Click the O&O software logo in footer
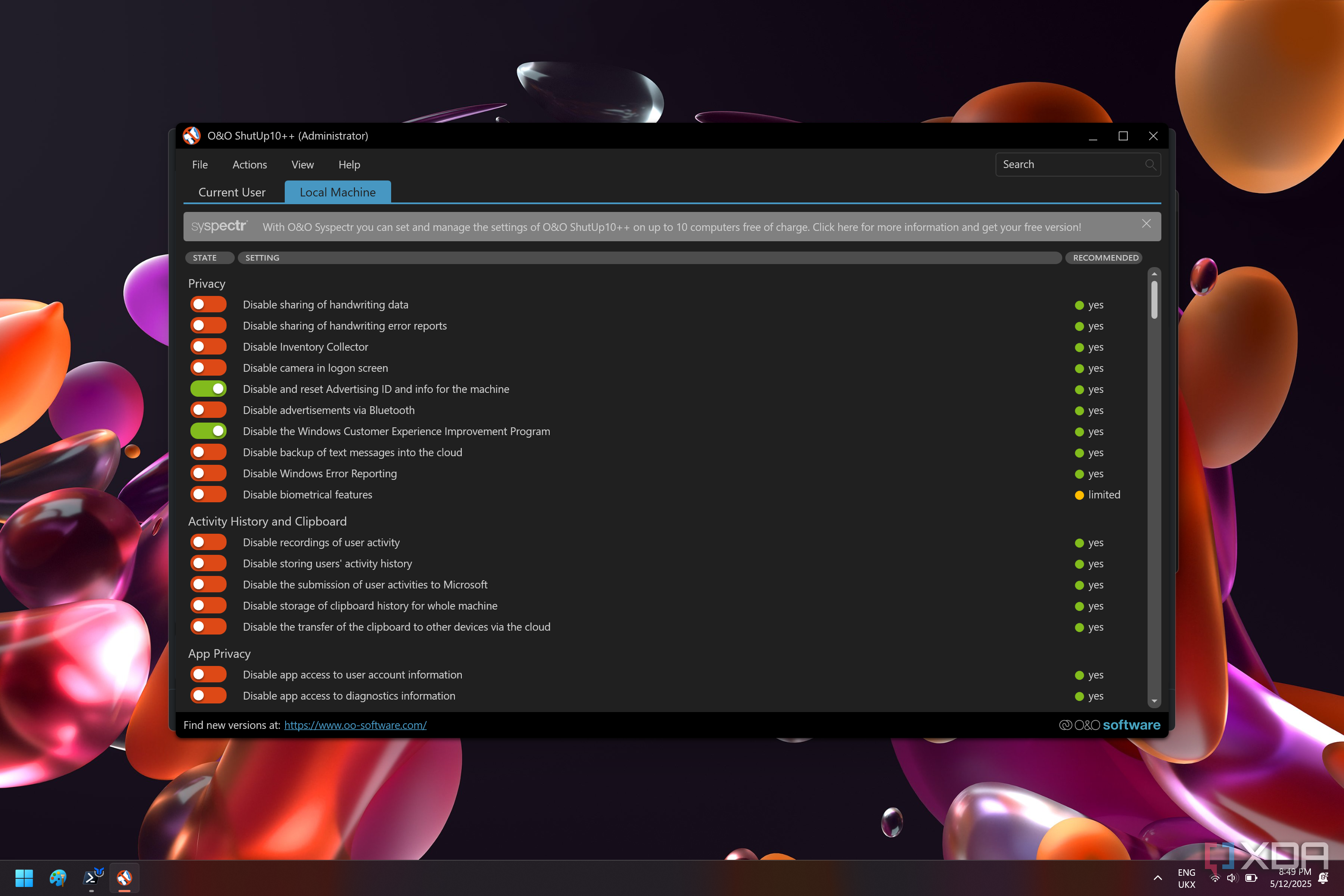This screenshot has height=896, width=1344. click(x=1109, y=725)
